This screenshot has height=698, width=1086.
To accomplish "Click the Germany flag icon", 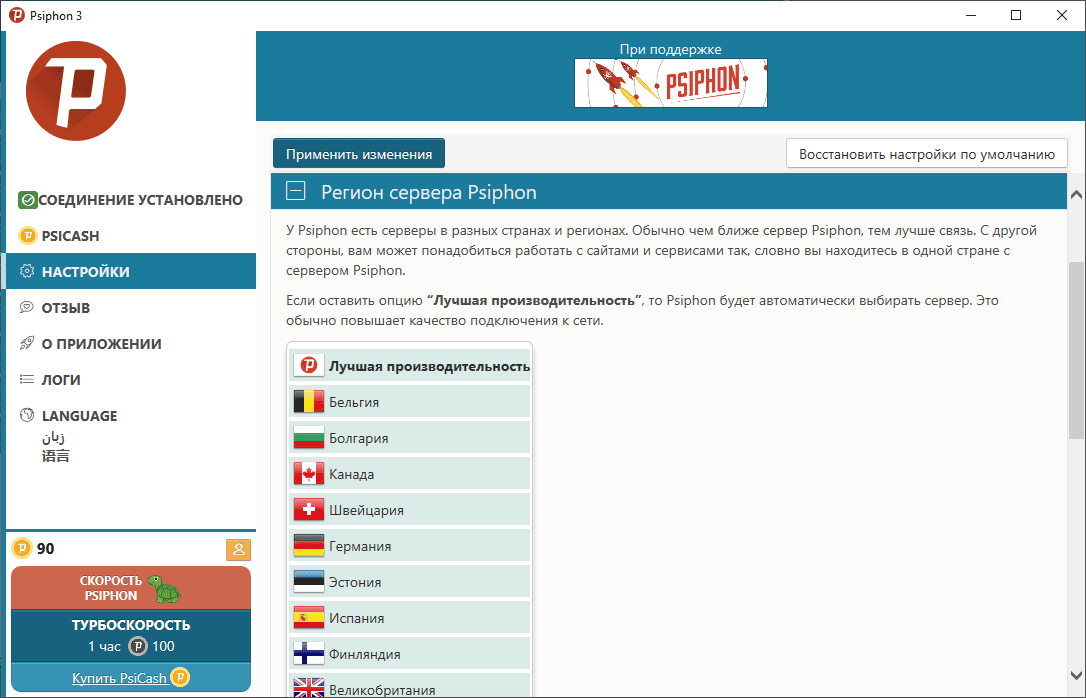I will pyautogui.click(x=309, y=546).
